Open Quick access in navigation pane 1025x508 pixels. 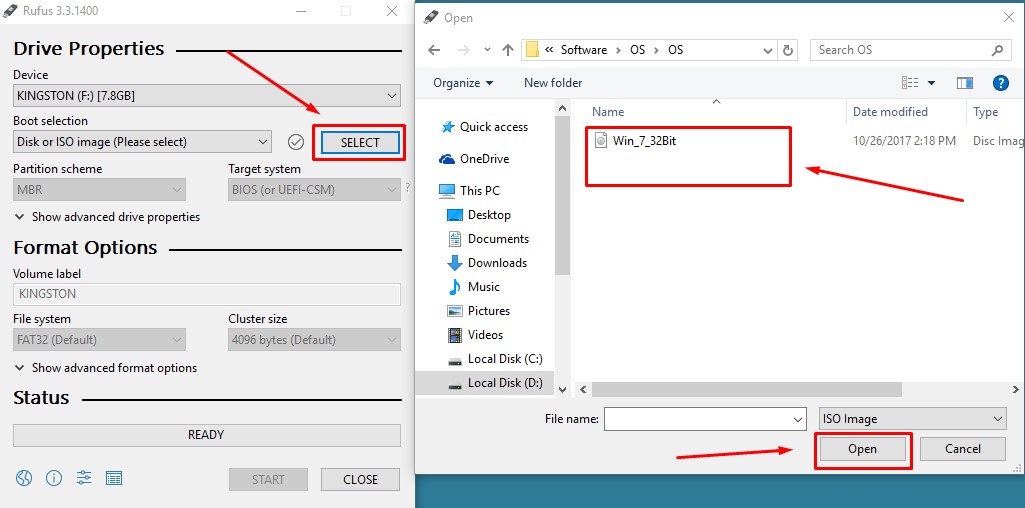coord(484,127)
